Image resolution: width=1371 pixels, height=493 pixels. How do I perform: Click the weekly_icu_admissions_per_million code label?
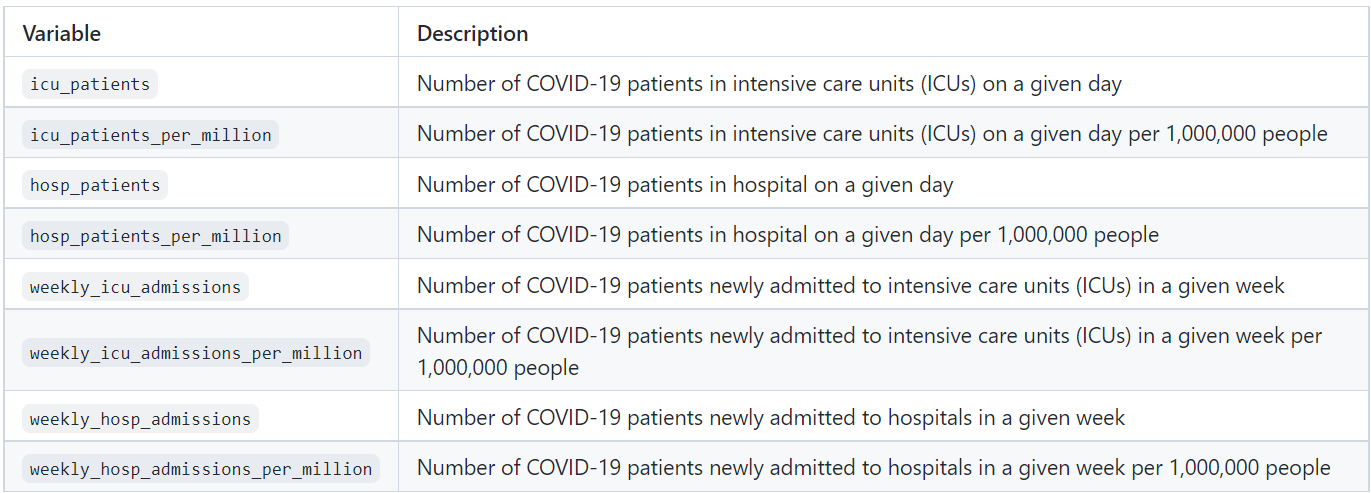[x=196, y=353]
